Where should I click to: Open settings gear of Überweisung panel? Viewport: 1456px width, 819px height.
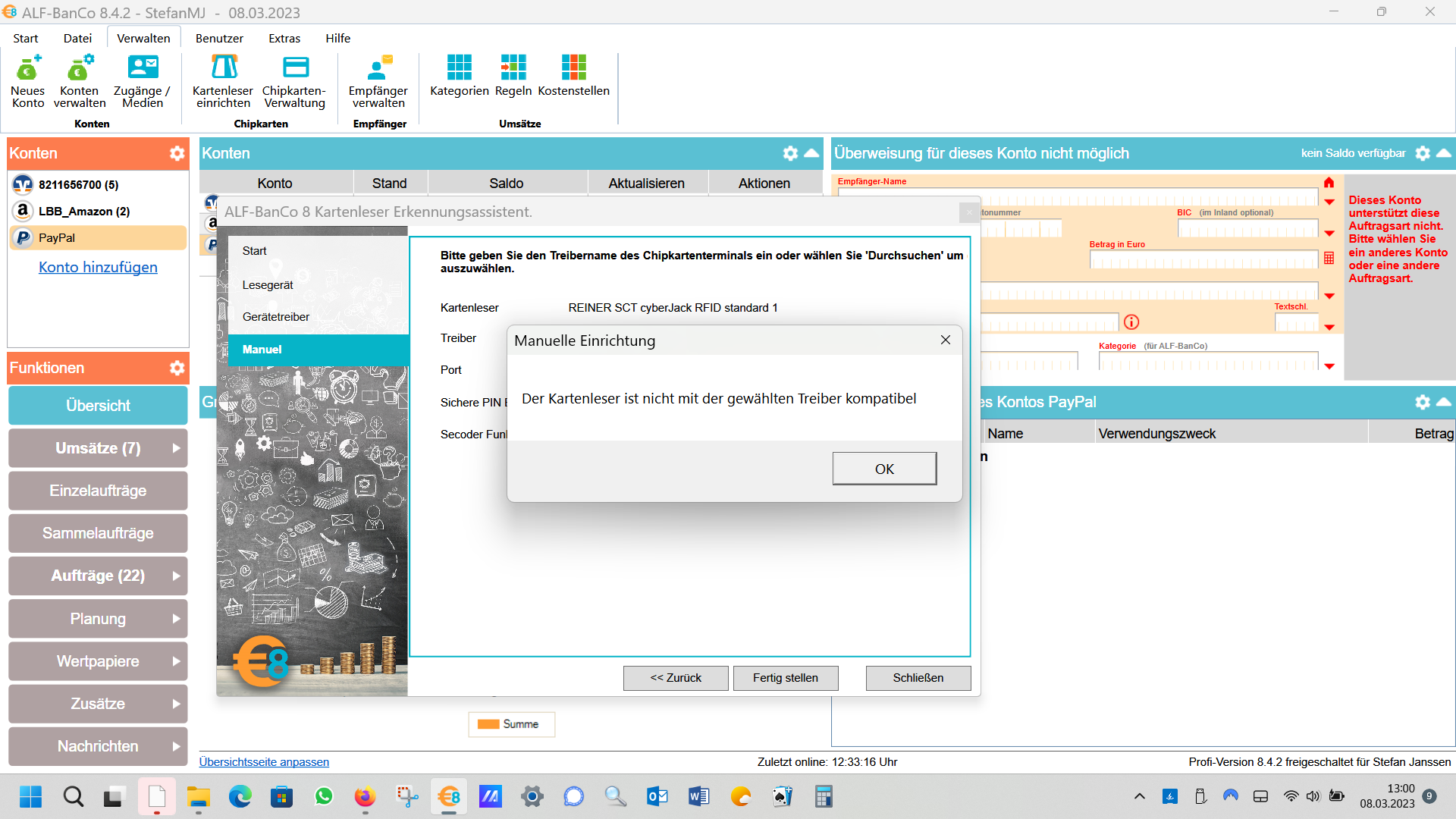1423,153
